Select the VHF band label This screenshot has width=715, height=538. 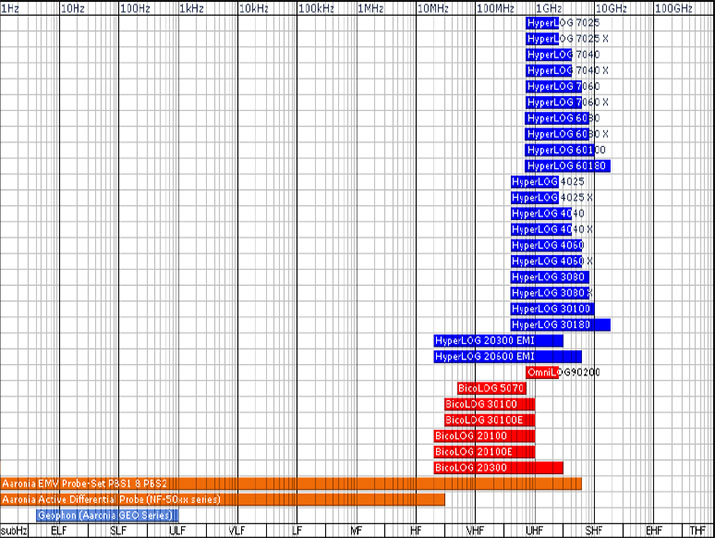(475, 530)
